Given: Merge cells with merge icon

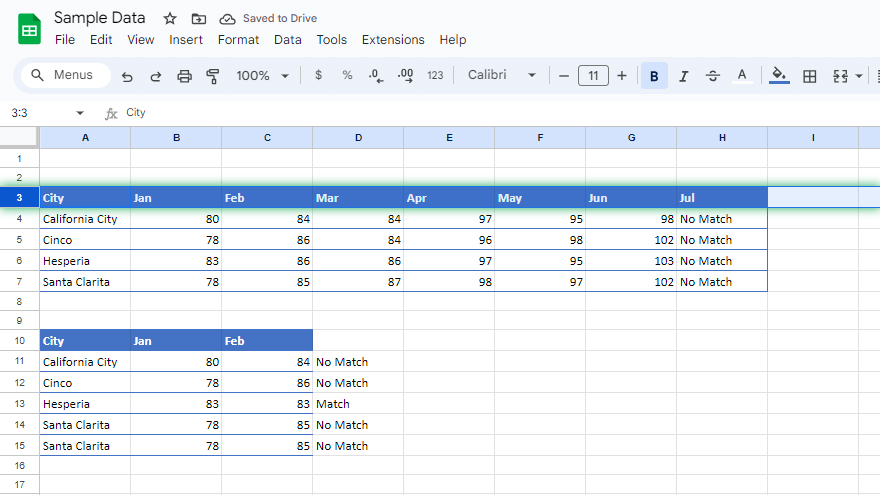Looking at the screenshot, I should tap(840, 76).
